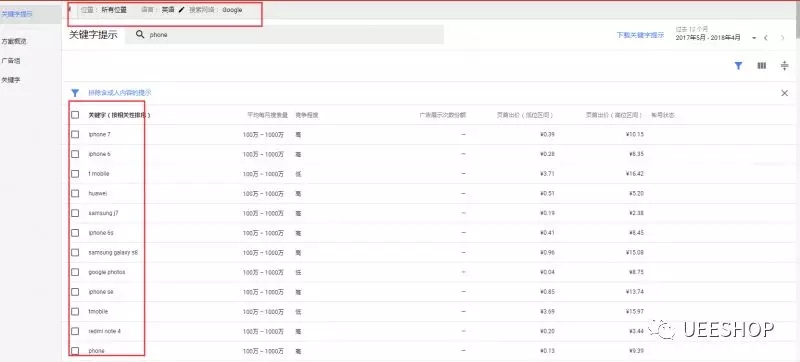Viewport: 800px width, 362px height.
Task: Tick the huawei keyword checkbox
Action: click(x=75, y=194)
